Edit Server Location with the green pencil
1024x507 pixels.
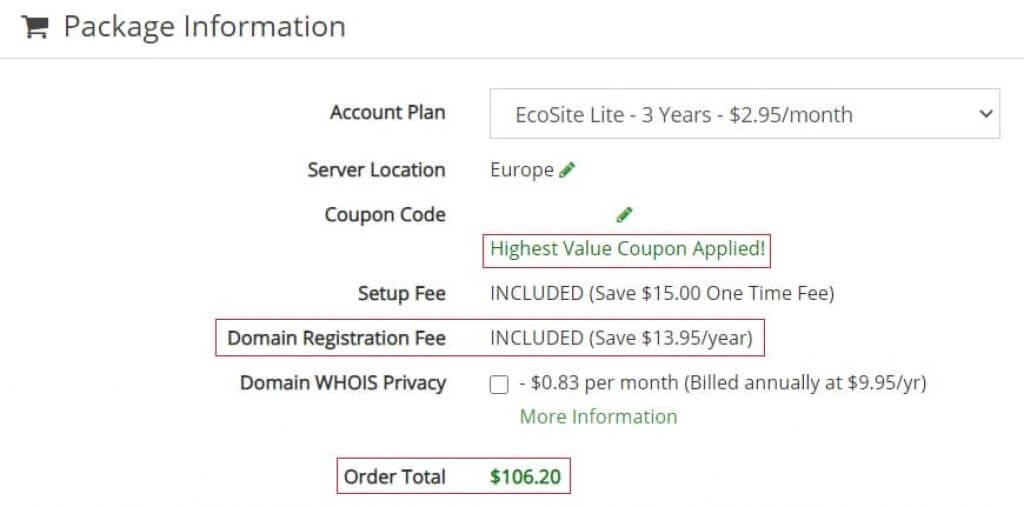(x=567, y=170)
